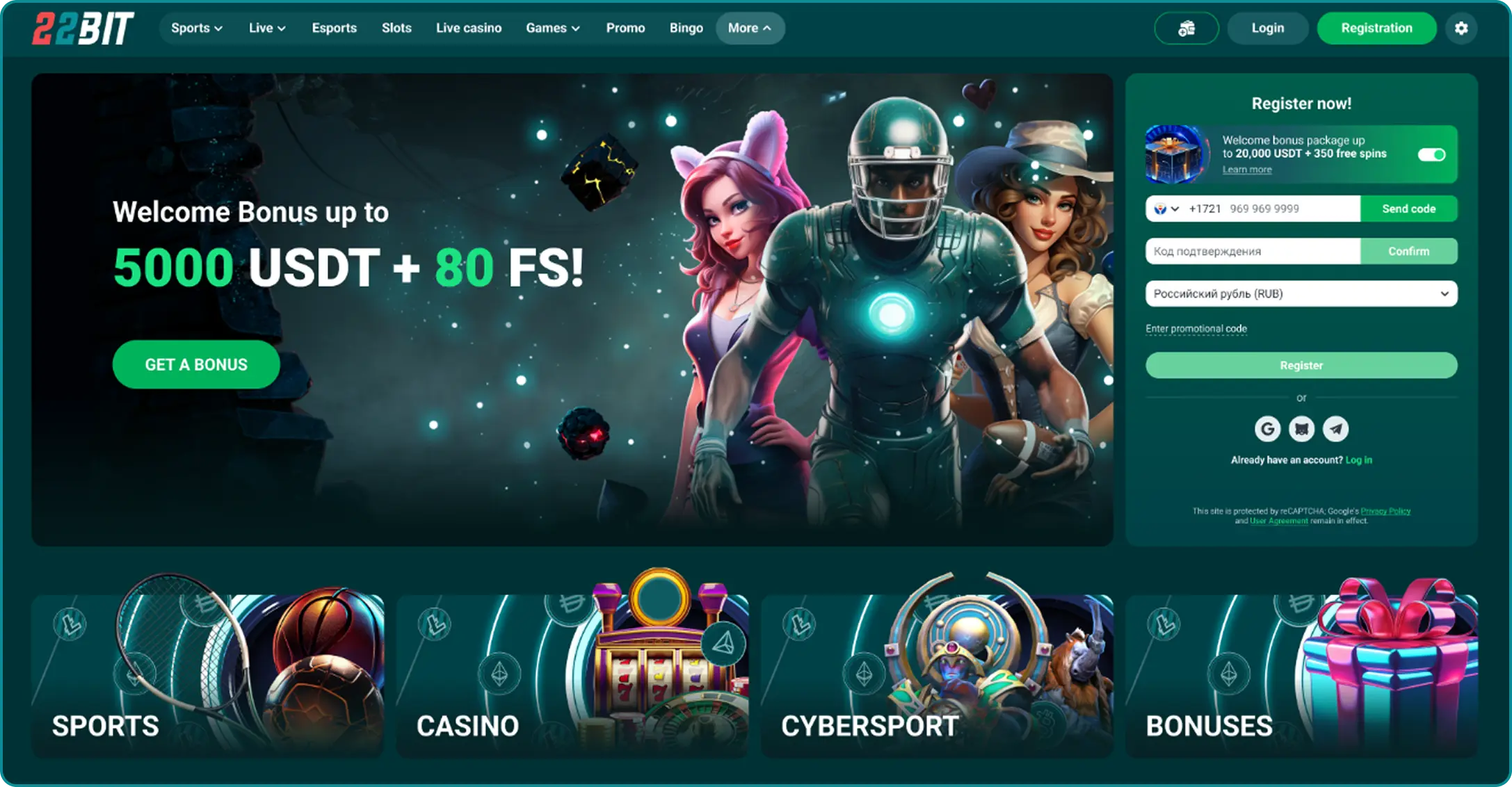Open the Esports menu item
Viewport: 1512px width, 787px height.
click(334, 29)
